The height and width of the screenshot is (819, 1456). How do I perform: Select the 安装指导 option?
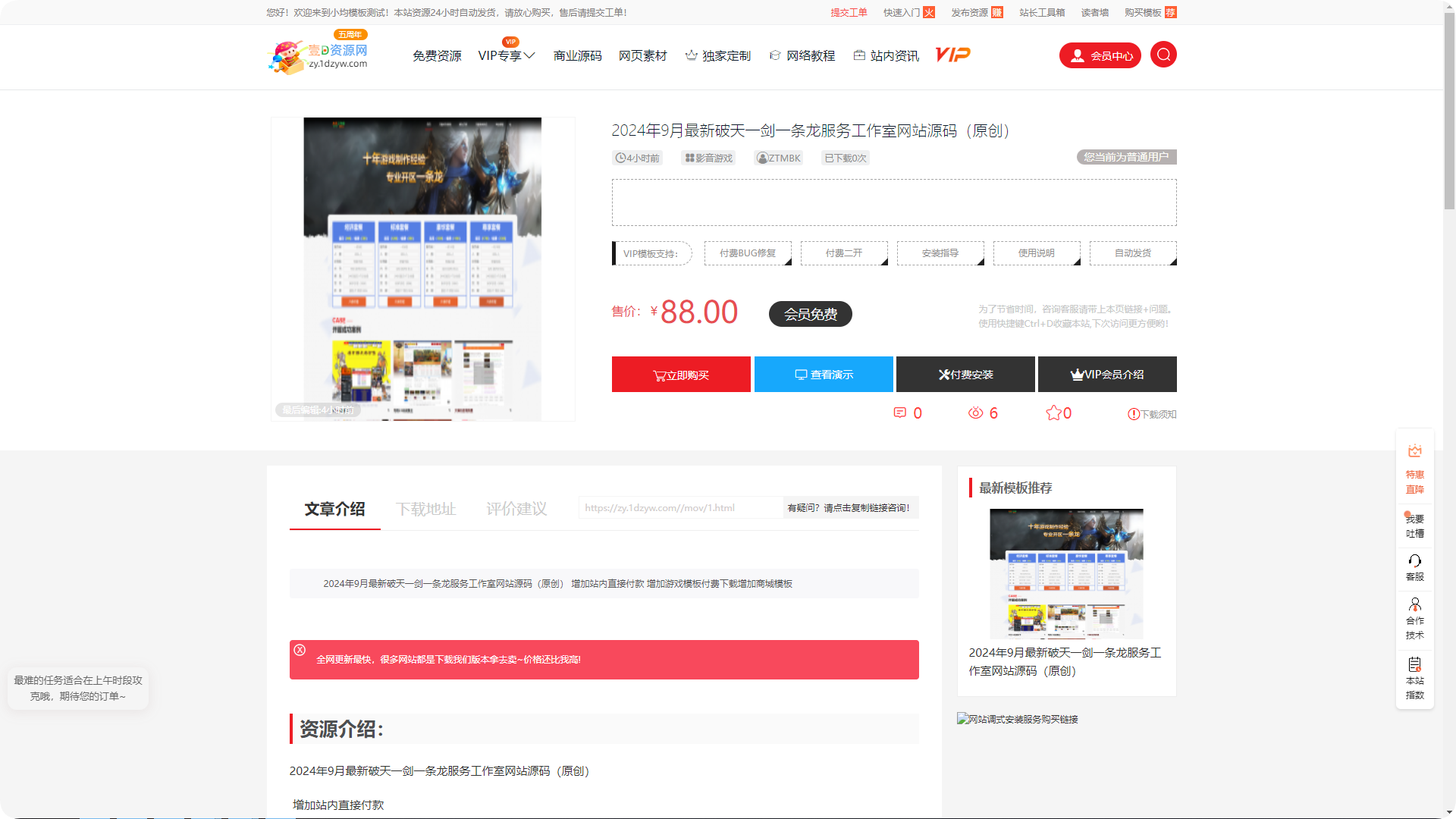[940, 253]
